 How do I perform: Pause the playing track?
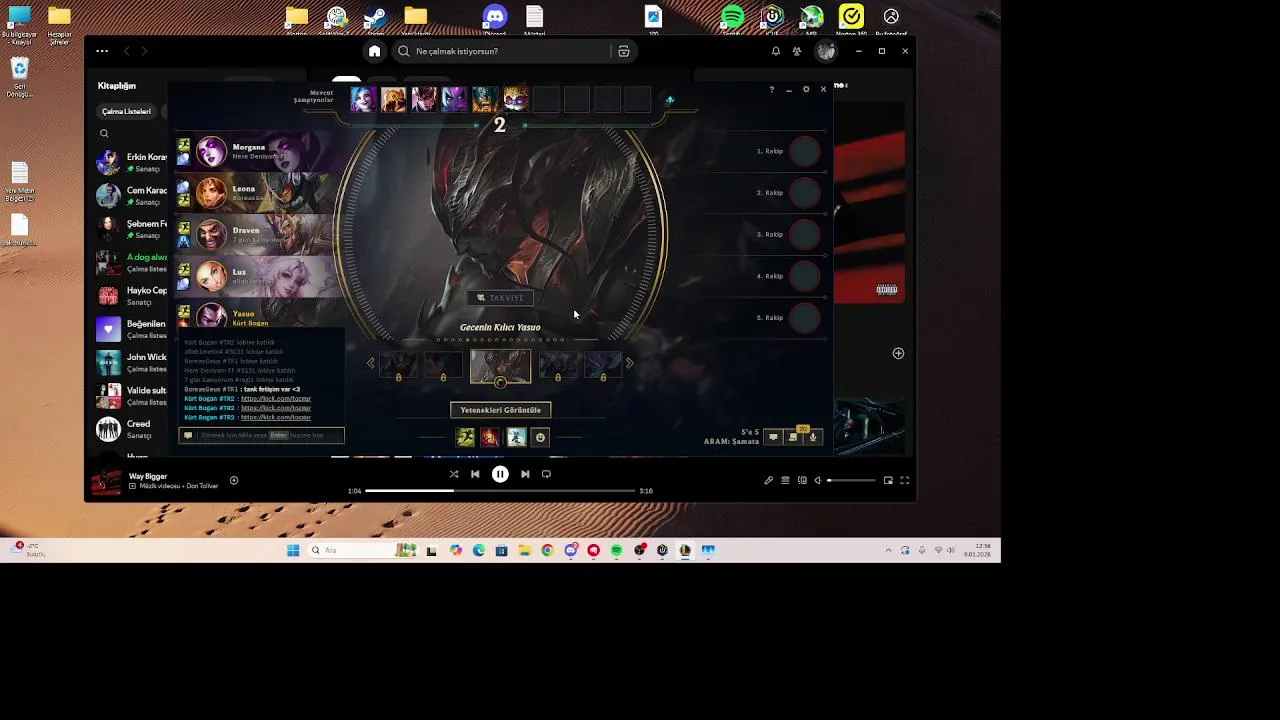[500, 474]
